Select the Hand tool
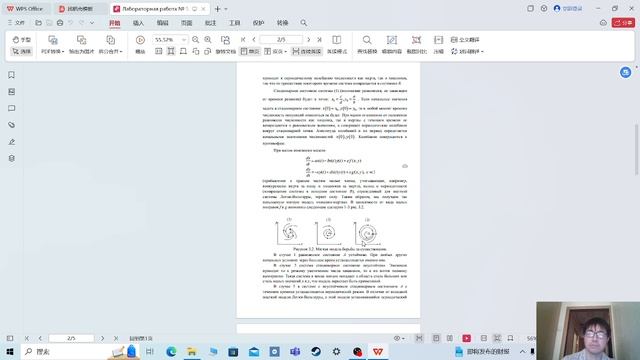Screen dimensions: 640x360 pos(21,40)
